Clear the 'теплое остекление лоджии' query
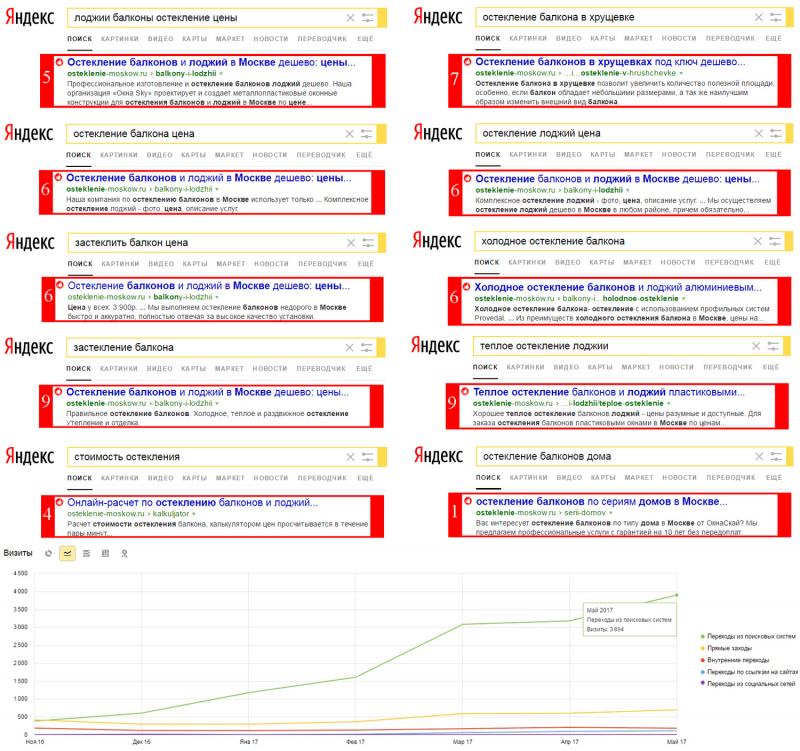800x751 pixels. pos(756,346)
